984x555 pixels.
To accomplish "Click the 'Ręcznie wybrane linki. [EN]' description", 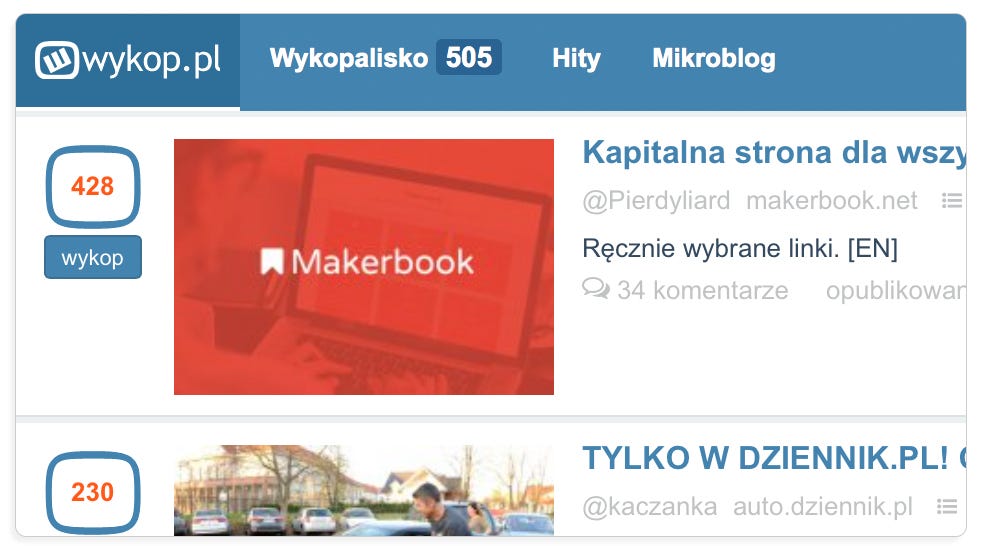I will (x=740, y=249).
